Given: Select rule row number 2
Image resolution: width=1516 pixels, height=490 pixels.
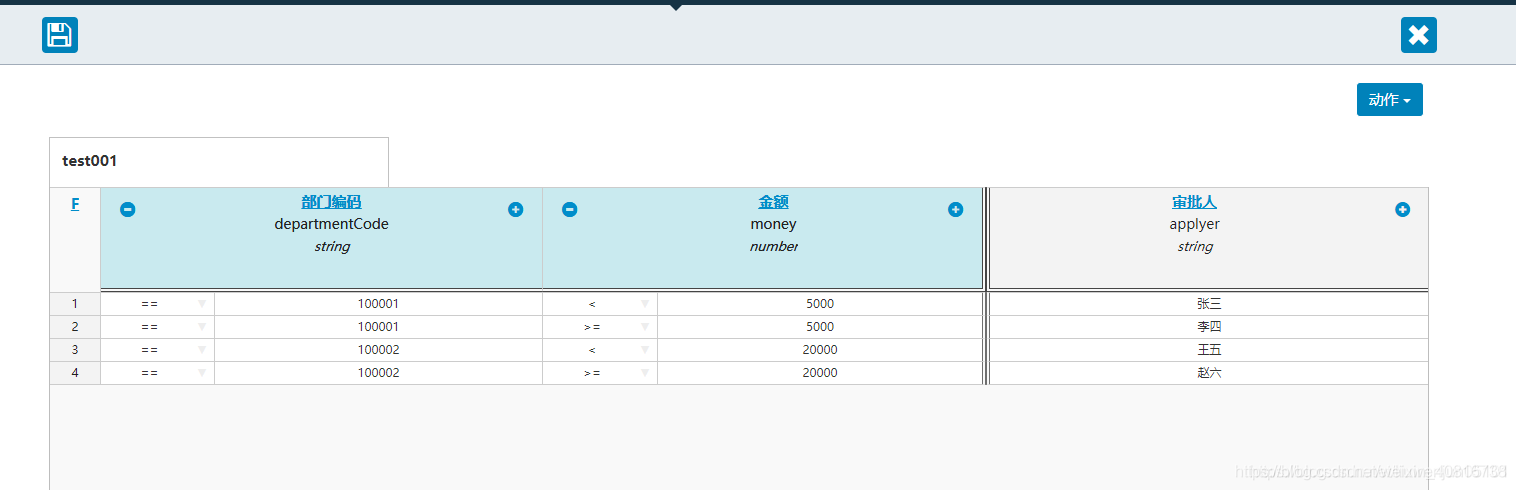Looking at the screenshot, I should tap(75, 327).
